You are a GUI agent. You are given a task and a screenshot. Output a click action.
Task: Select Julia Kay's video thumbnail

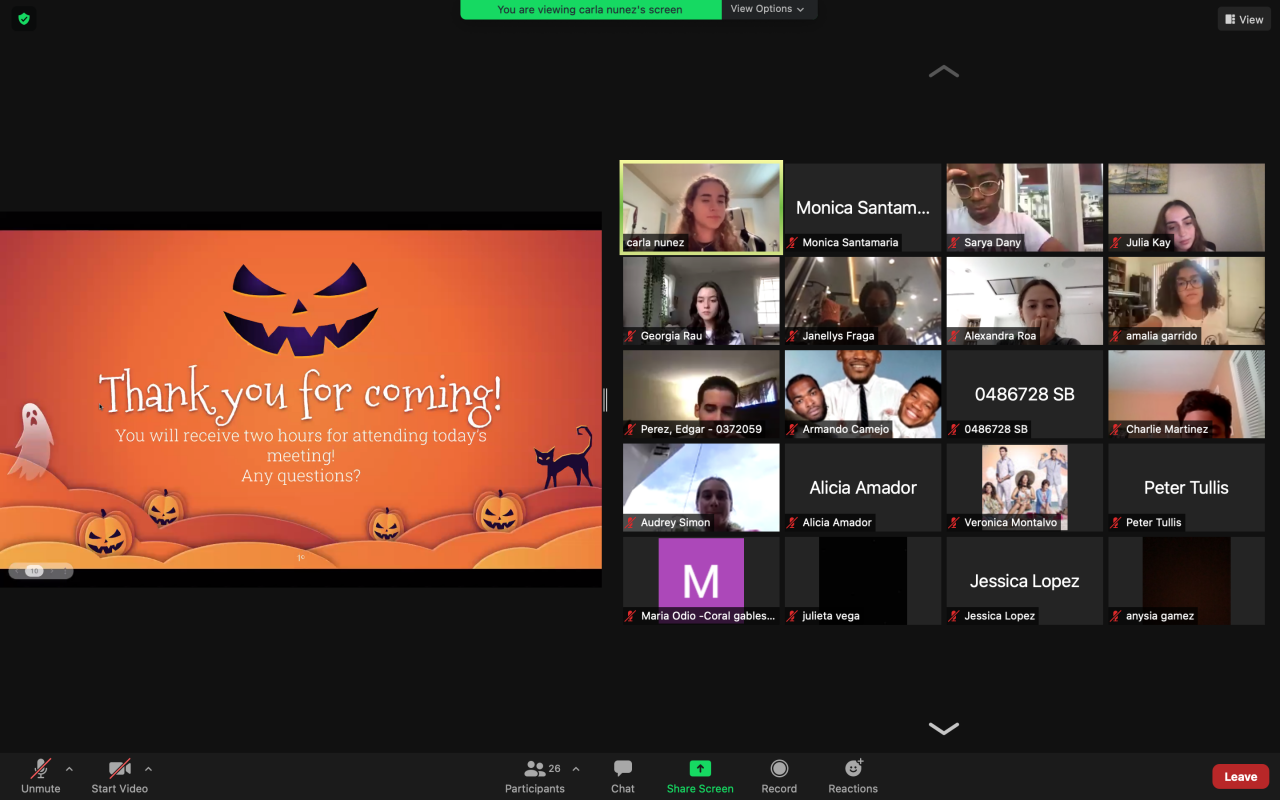pos(1186,207)
